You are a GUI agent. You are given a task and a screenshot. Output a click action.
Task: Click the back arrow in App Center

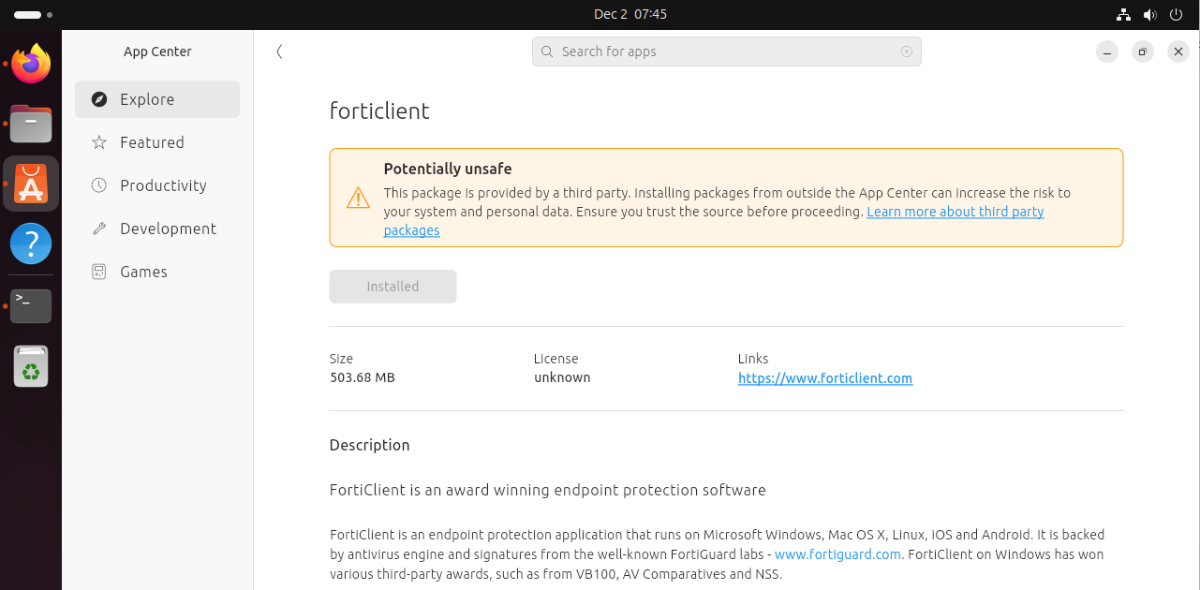(279, 52)
